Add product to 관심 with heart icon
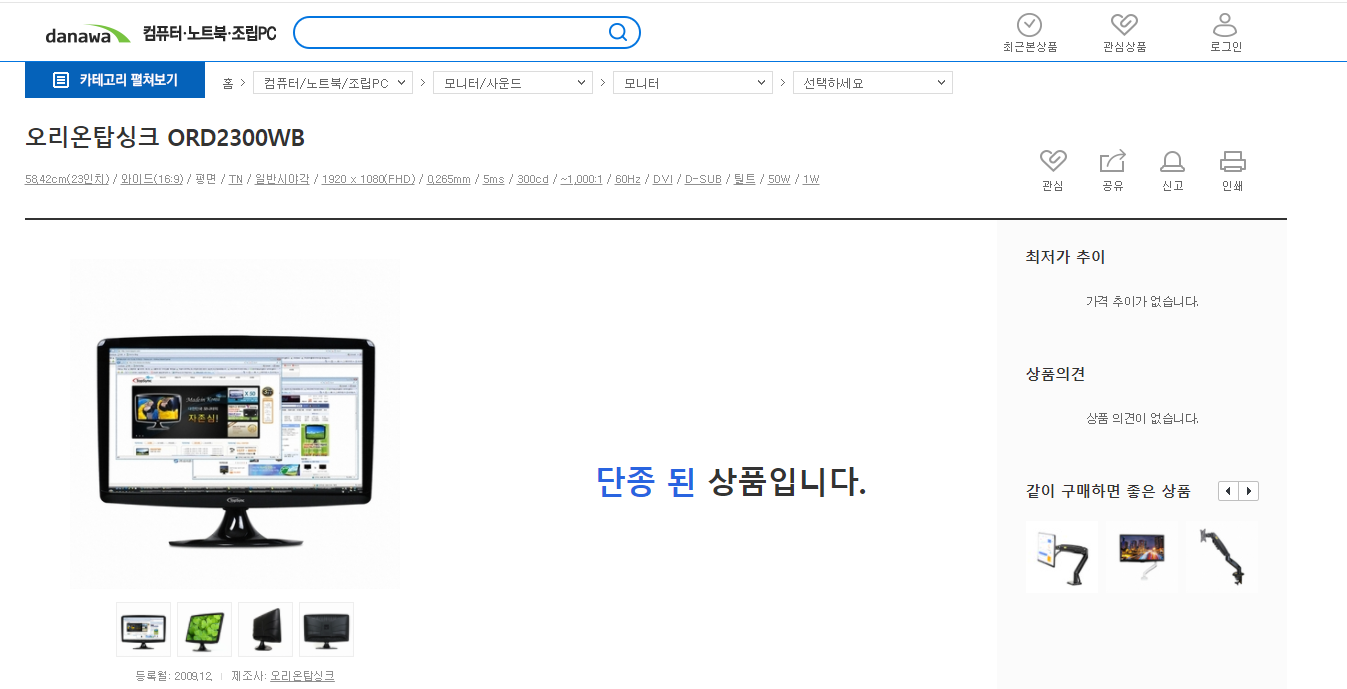 tap(1053, 161)
